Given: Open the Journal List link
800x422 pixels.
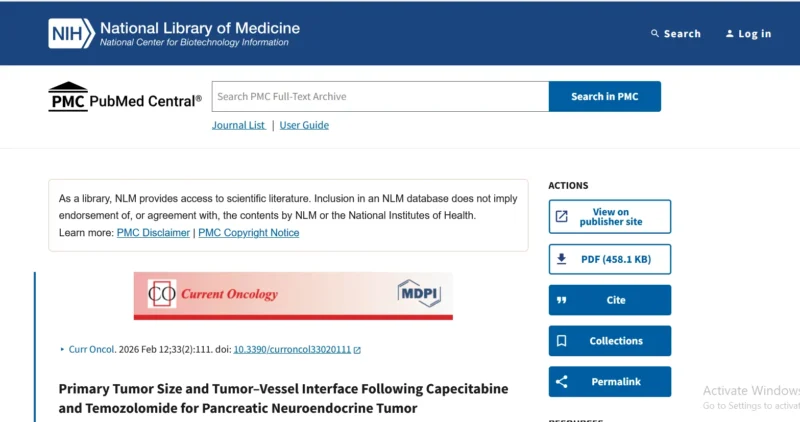Looking at the screenshot, I should tap(238, 125).
